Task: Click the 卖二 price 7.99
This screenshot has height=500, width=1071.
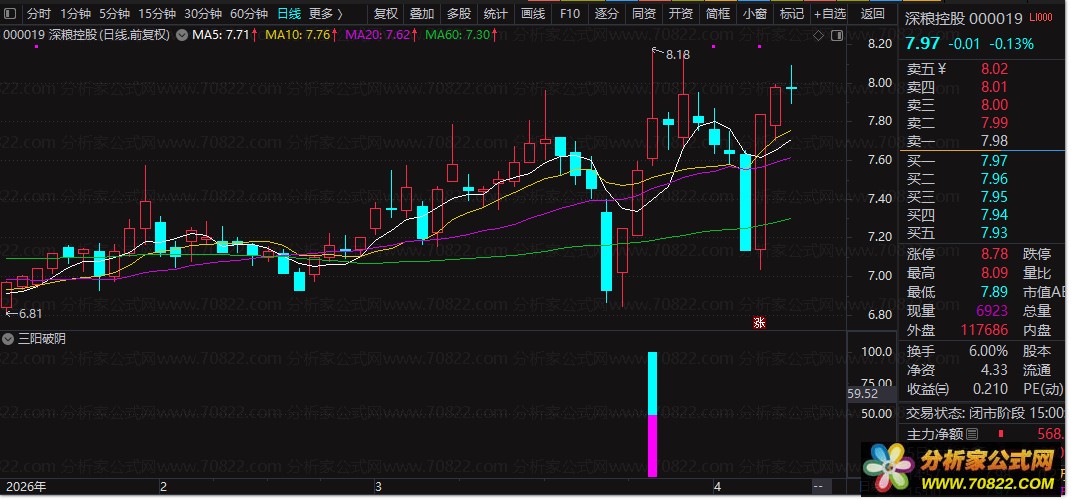Action: pos(994,123)
